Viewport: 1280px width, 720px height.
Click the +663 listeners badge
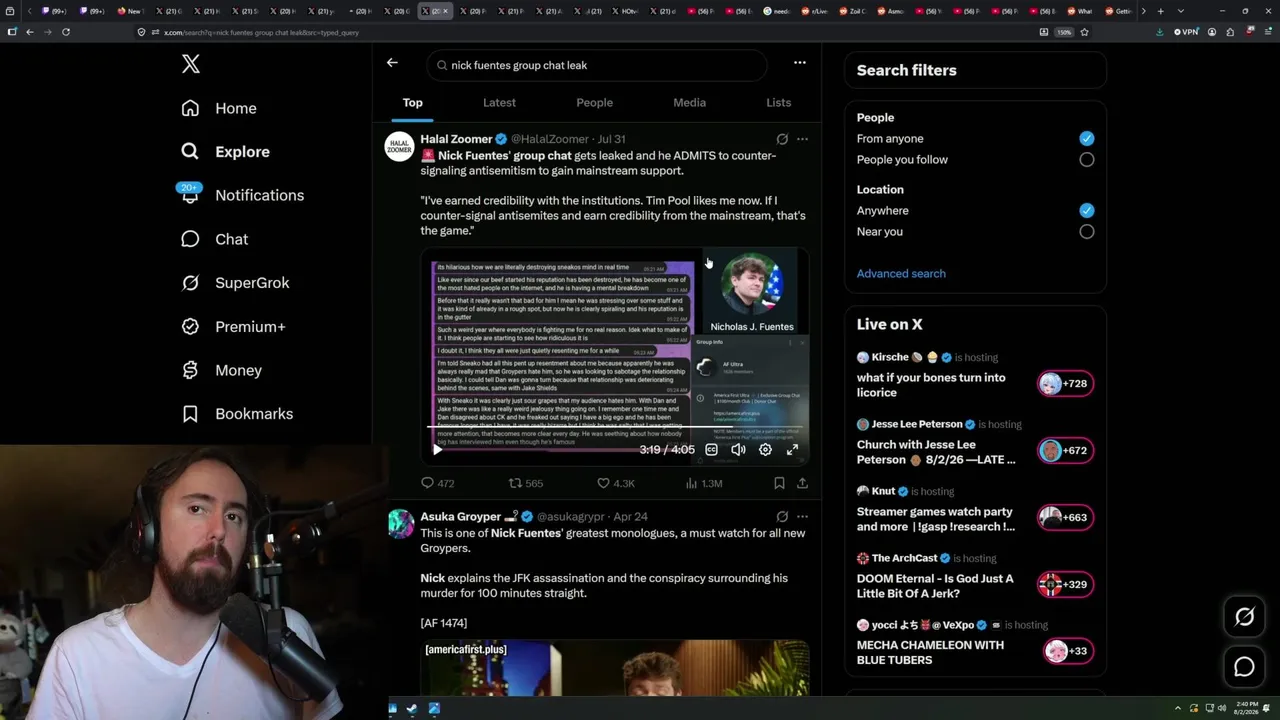[x=1065, y=518]
